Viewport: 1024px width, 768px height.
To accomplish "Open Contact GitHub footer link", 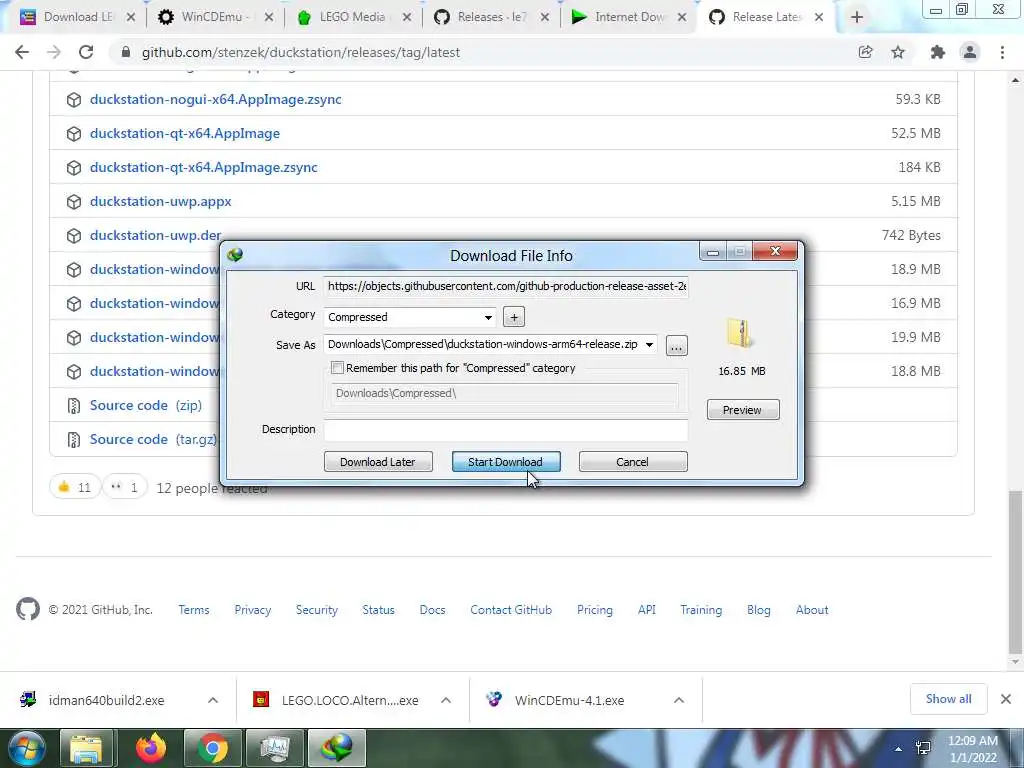I will [x=511, y=609].
